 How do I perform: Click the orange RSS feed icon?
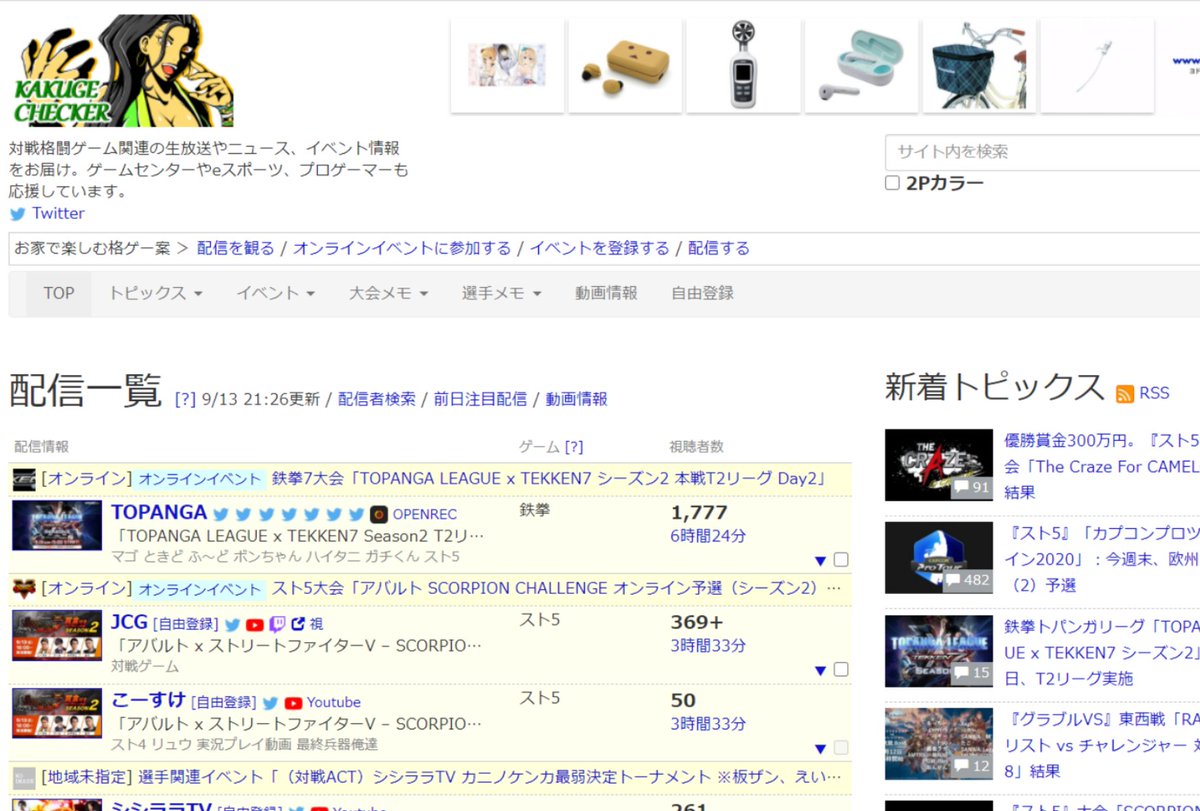(1125, 393)
